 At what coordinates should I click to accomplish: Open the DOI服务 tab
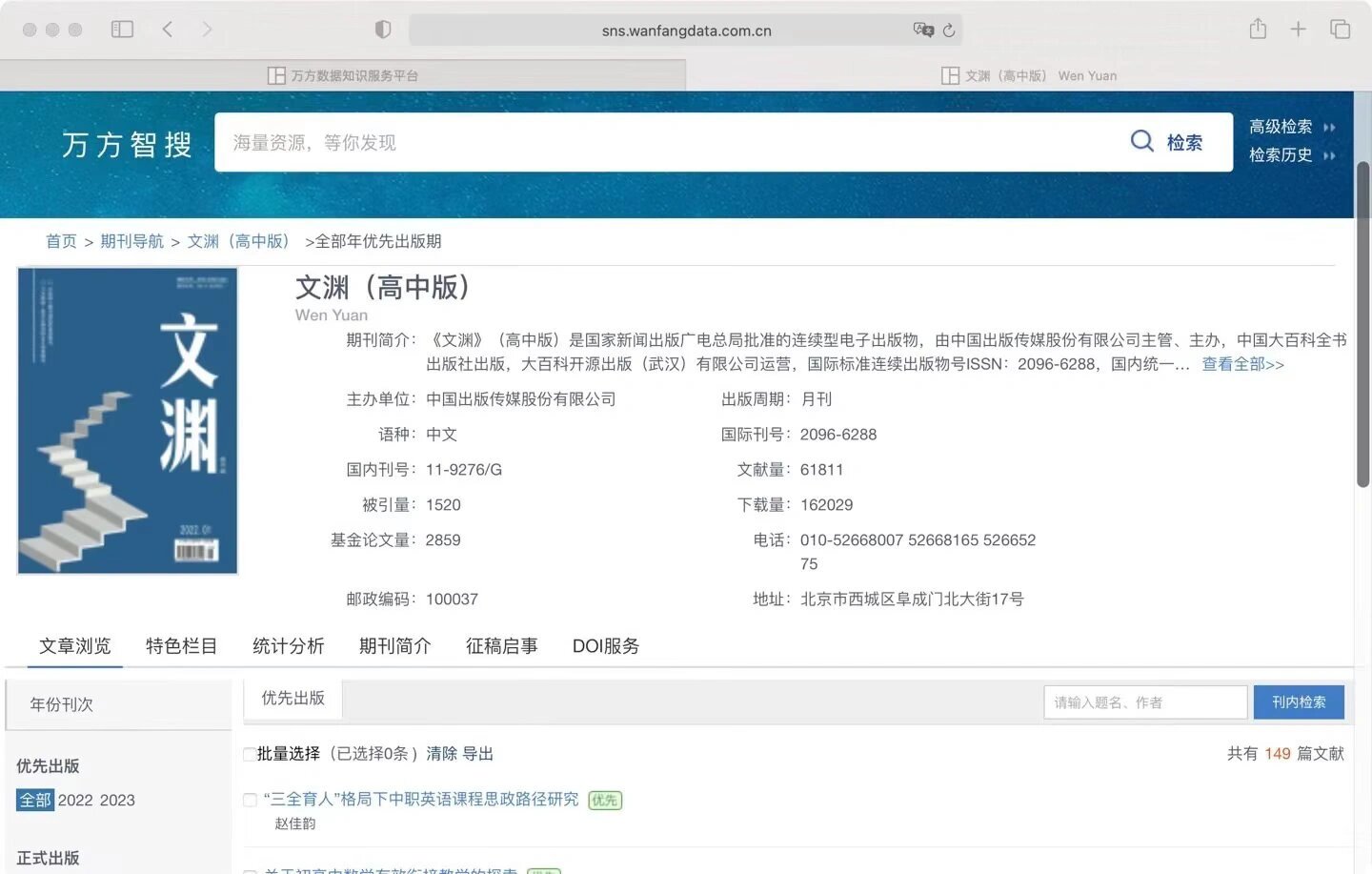606,646
